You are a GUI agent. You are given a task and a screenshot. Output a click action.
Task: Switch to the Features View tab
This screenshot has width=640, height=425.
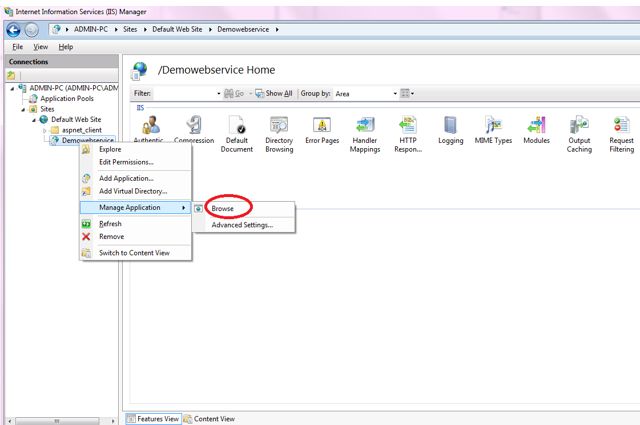[153, 419]
